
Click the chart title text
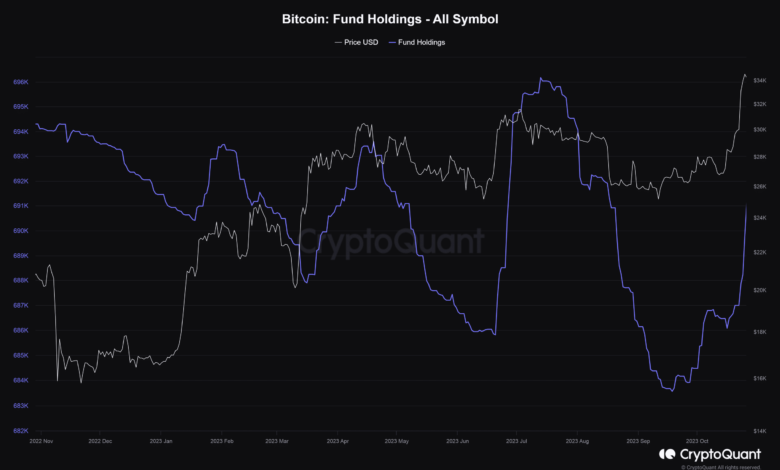(390, 18)
